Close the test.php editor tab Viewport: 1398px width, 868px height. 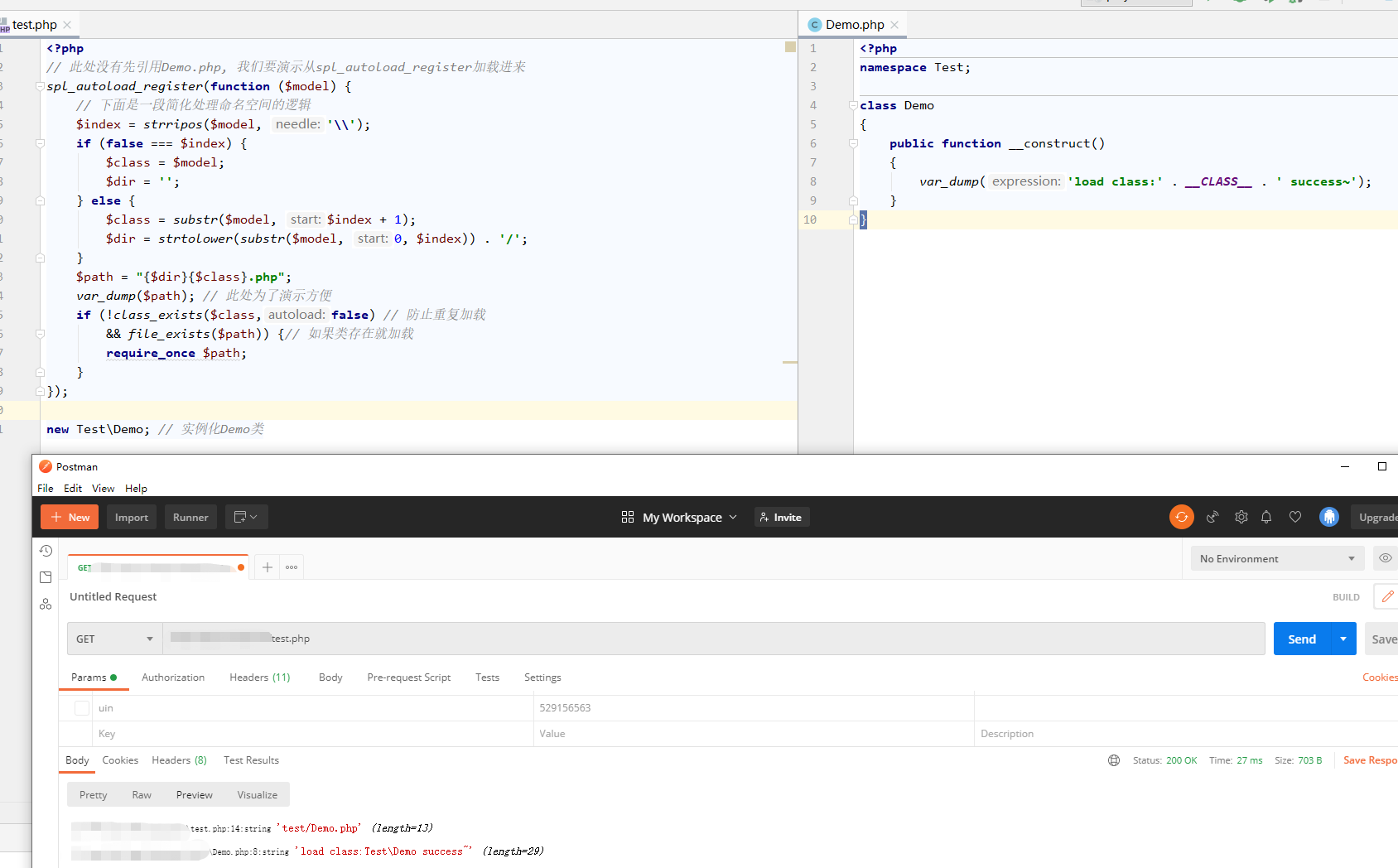pyautogui.click(x=67, y=25)
